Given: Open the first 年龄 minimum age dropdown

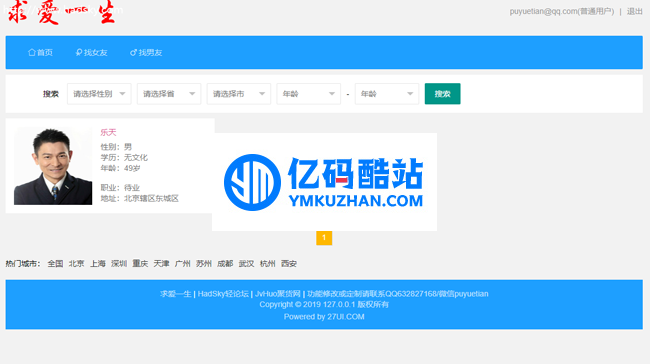Looking at the screenshot, I should [x=308, y=94].
